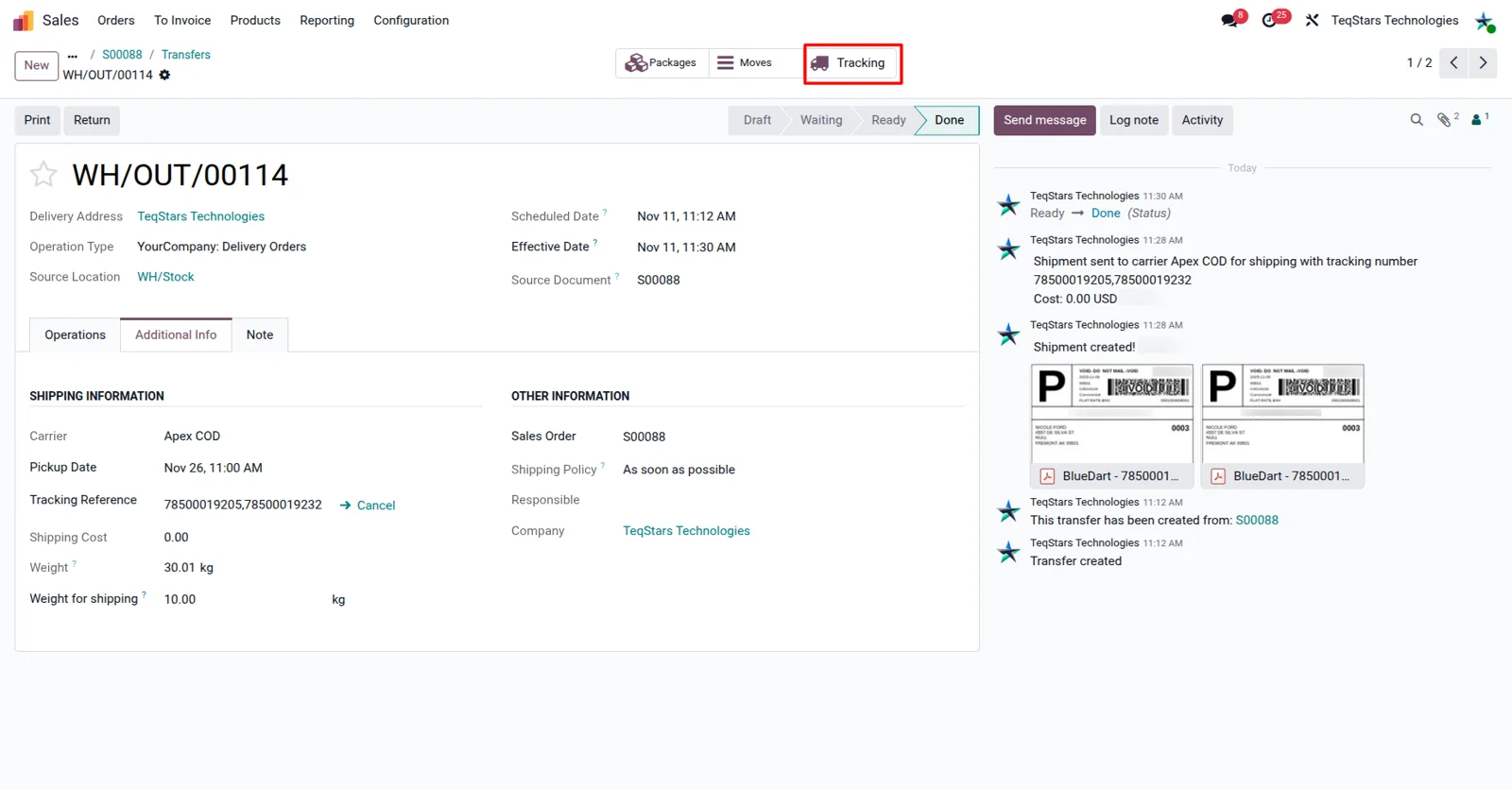Switch to the Operations tab

(x=76, y=334)
